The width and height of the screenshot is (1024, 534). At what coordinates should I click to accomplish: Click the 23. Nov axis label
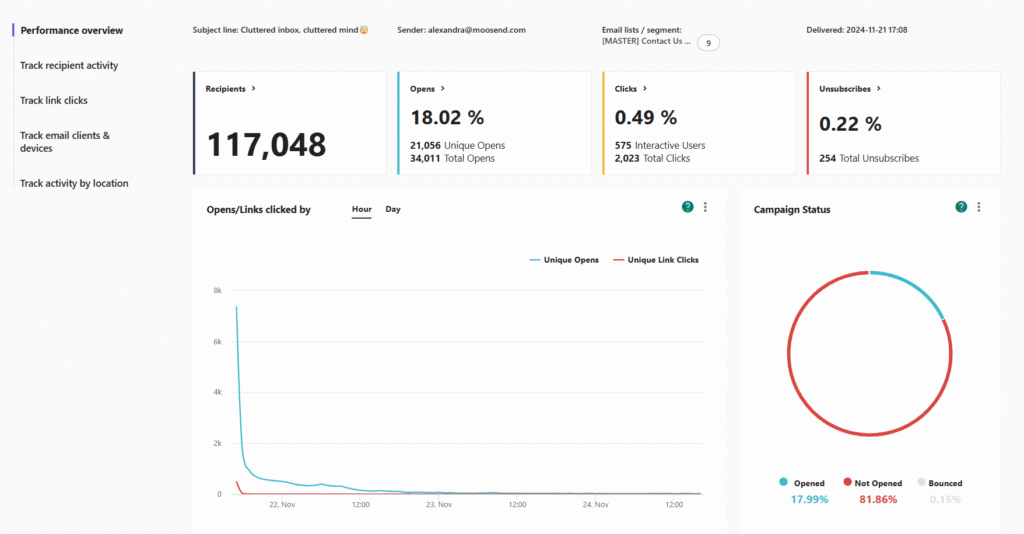pos(439,505)
